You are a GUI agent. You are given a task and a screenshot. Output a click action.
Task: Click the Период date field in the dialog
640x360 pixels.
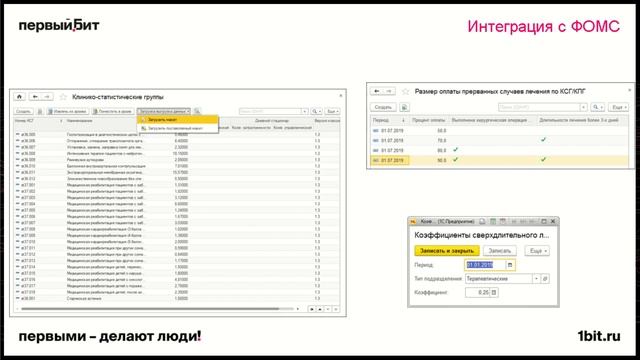coord(485,265)
